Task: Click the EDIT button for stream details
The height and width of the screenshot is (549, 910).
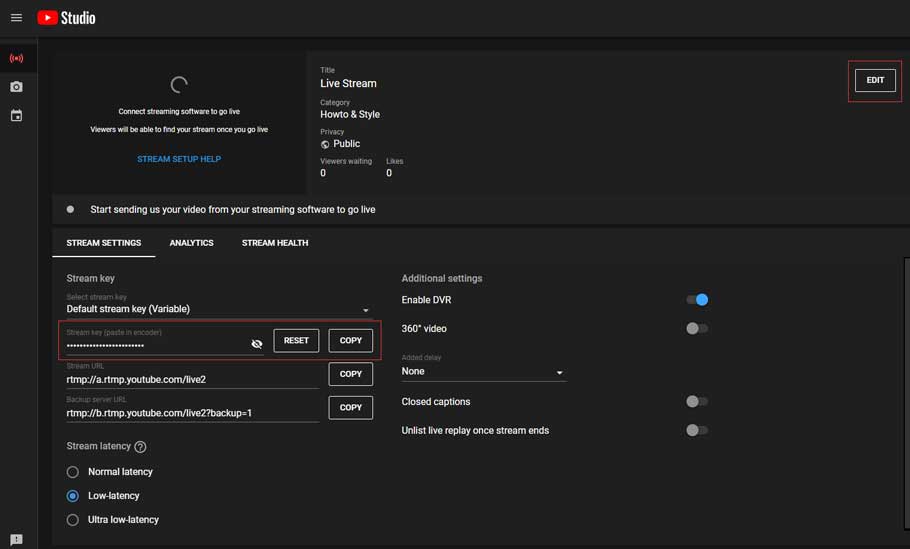Action: pos(875,80)
